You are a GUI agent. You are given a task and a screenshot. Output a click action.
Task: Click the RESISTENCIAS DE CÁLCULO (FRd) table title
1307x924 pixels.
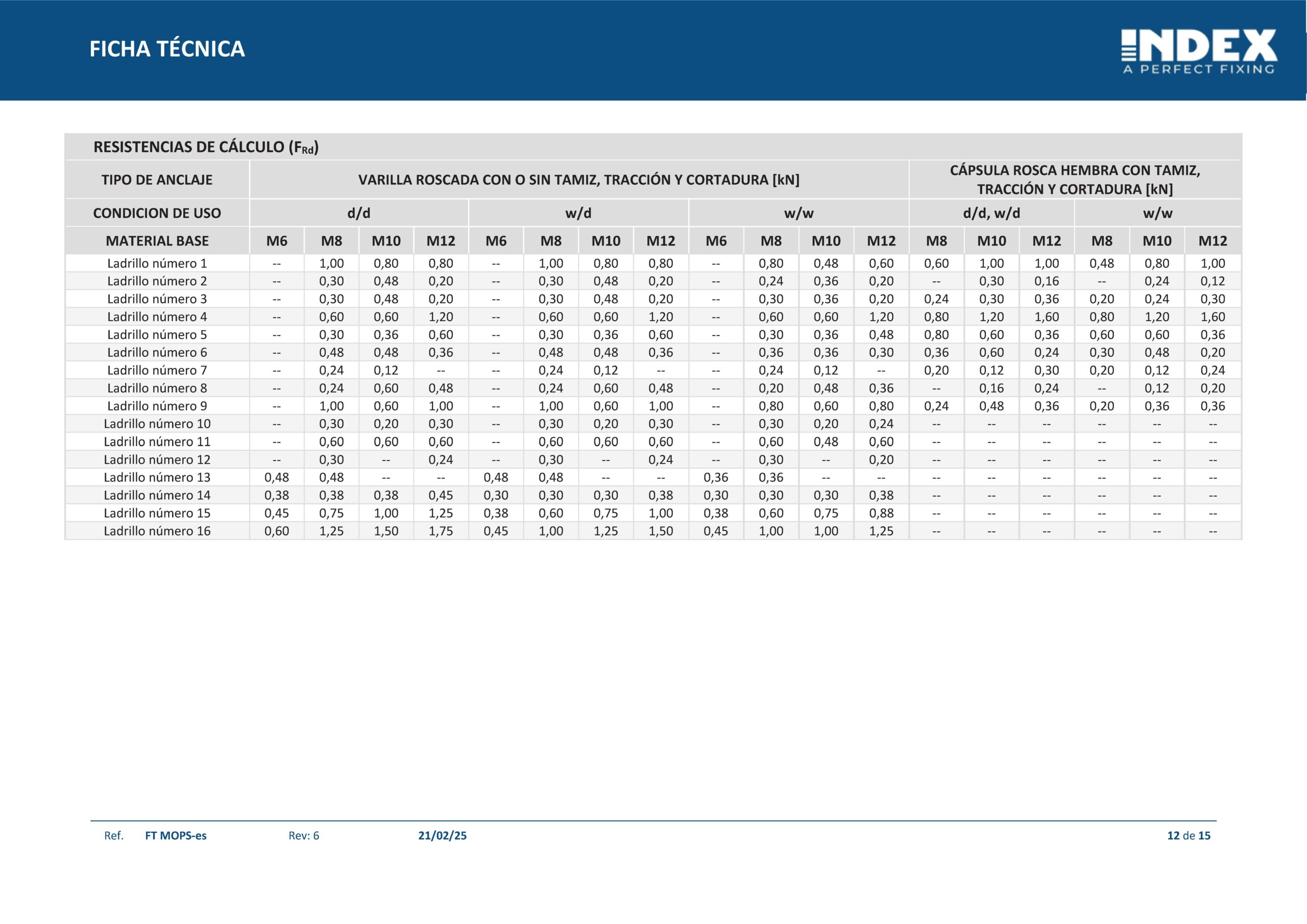pos(206,147)
